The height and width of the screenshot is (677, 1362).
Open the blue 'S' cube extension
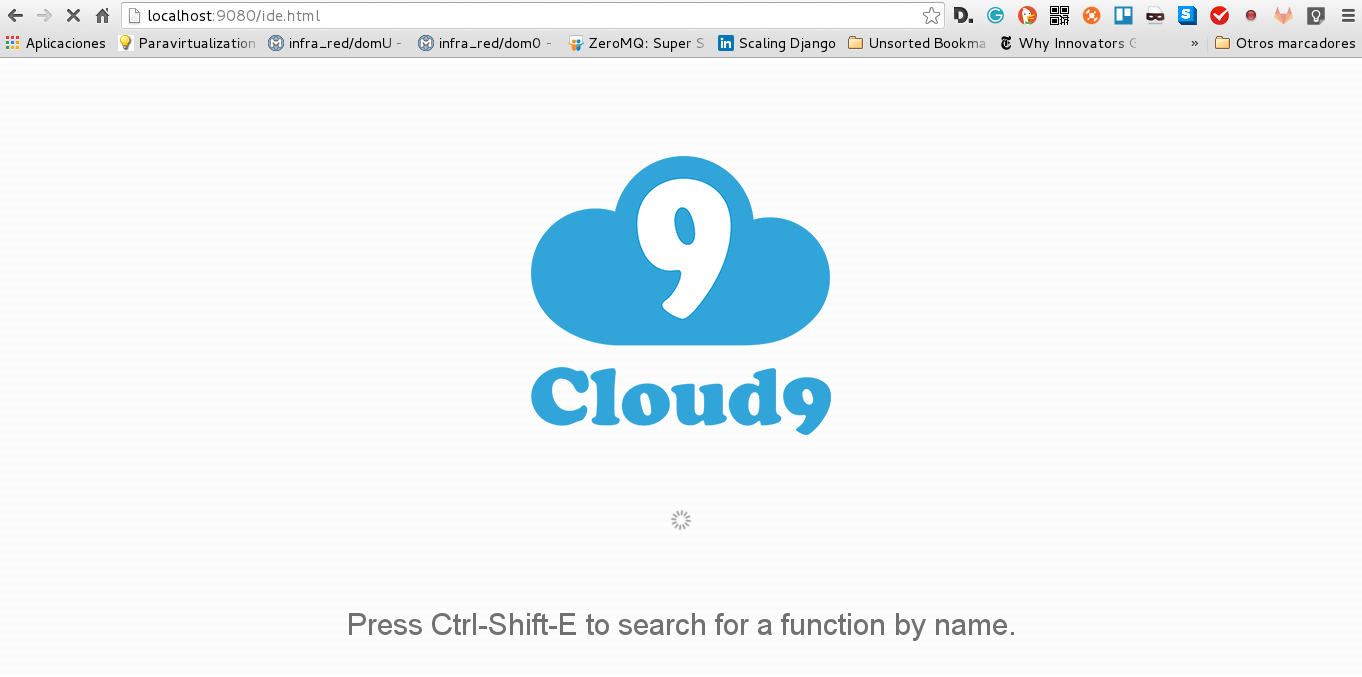pos(1187,15)
